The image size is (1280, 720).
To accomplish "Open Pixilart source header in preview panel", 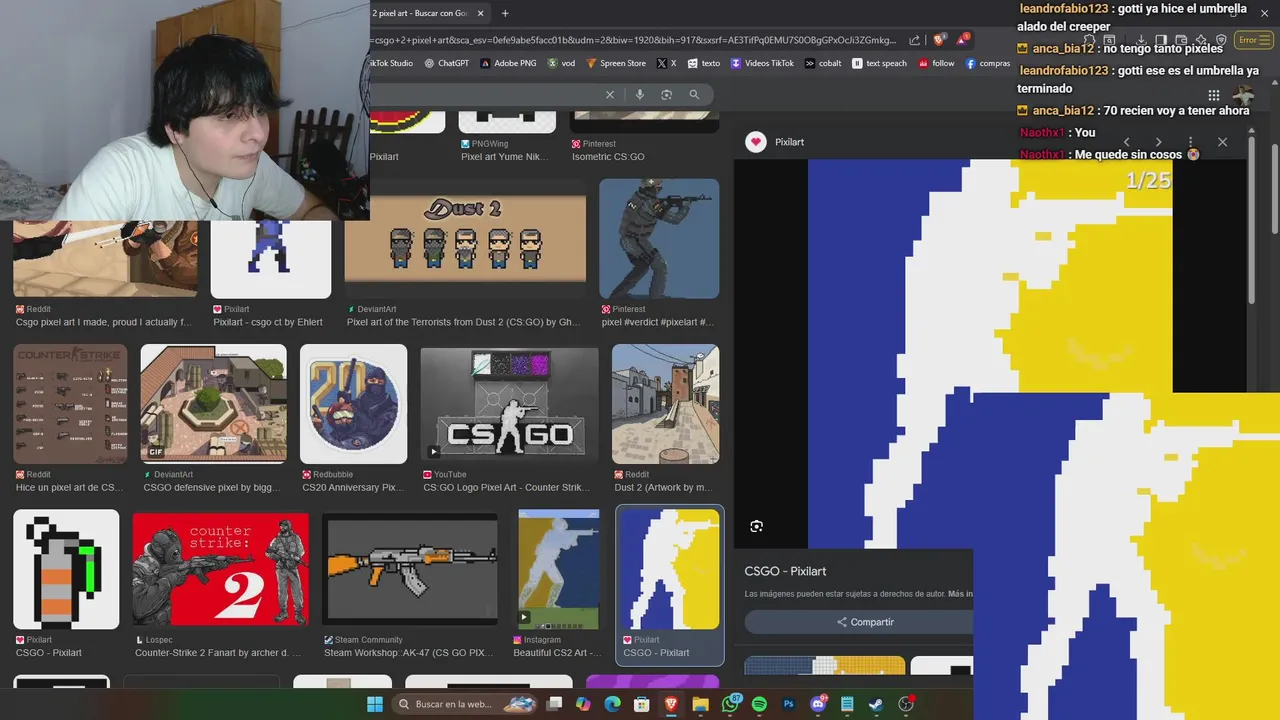I will coord(775,142).
